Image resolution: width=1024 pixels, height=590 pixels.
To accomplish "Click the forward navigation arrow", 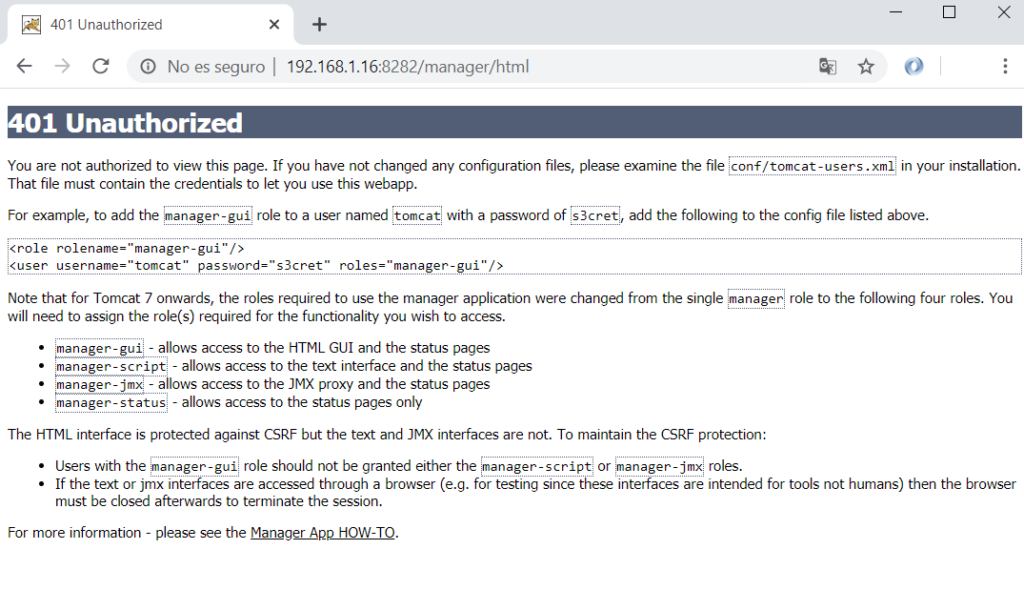I will tap(62, 66).
